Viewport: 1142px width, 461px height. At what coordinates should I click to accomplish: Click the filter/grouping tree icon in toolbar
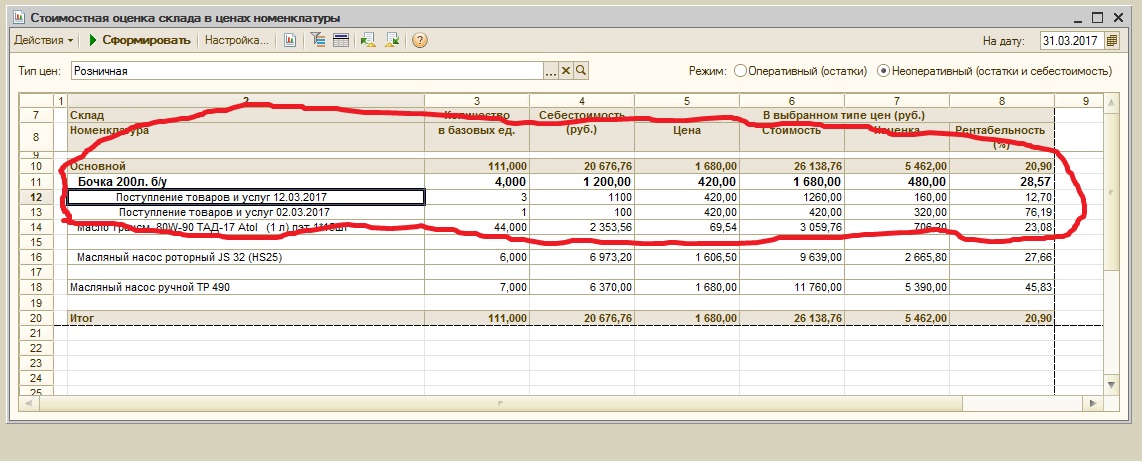319,41
